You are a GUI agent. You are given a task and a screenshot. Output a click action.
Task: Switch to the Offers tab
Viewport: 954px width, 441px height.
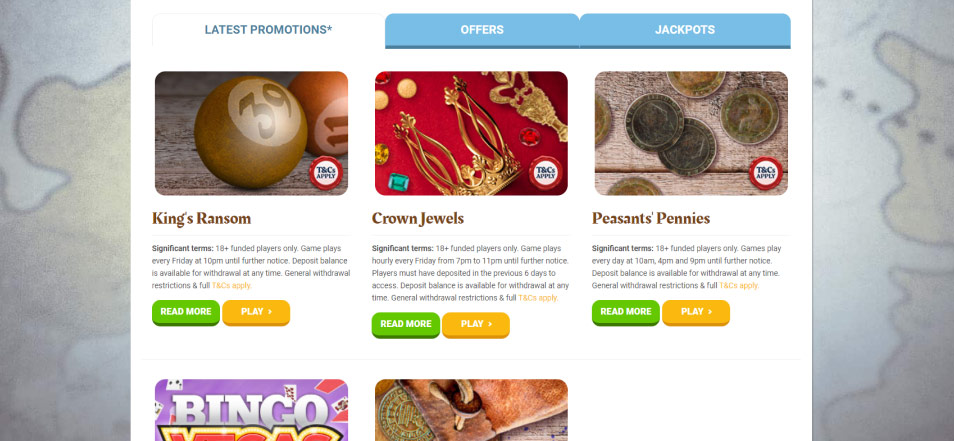(x=482, y=30)
